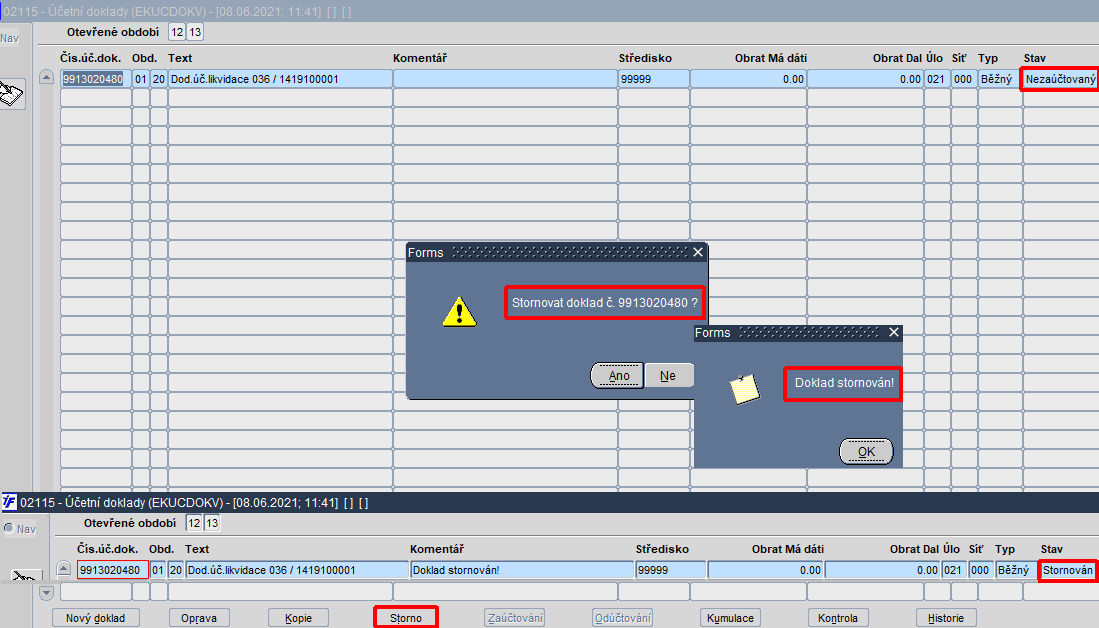This screenshot has height=628, width=1099.
Task: Click the Stornován status field
Action: (x=1067, y=570)
